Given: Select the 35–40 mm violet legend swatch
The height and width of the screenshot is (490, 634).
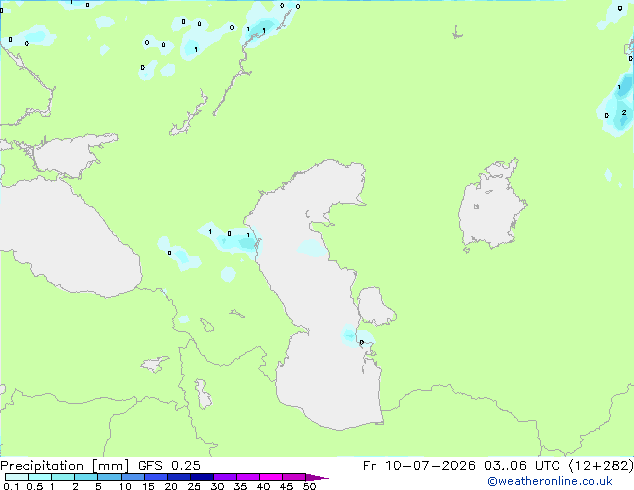Looking at the screenshot, I should [x=248, y=477].
